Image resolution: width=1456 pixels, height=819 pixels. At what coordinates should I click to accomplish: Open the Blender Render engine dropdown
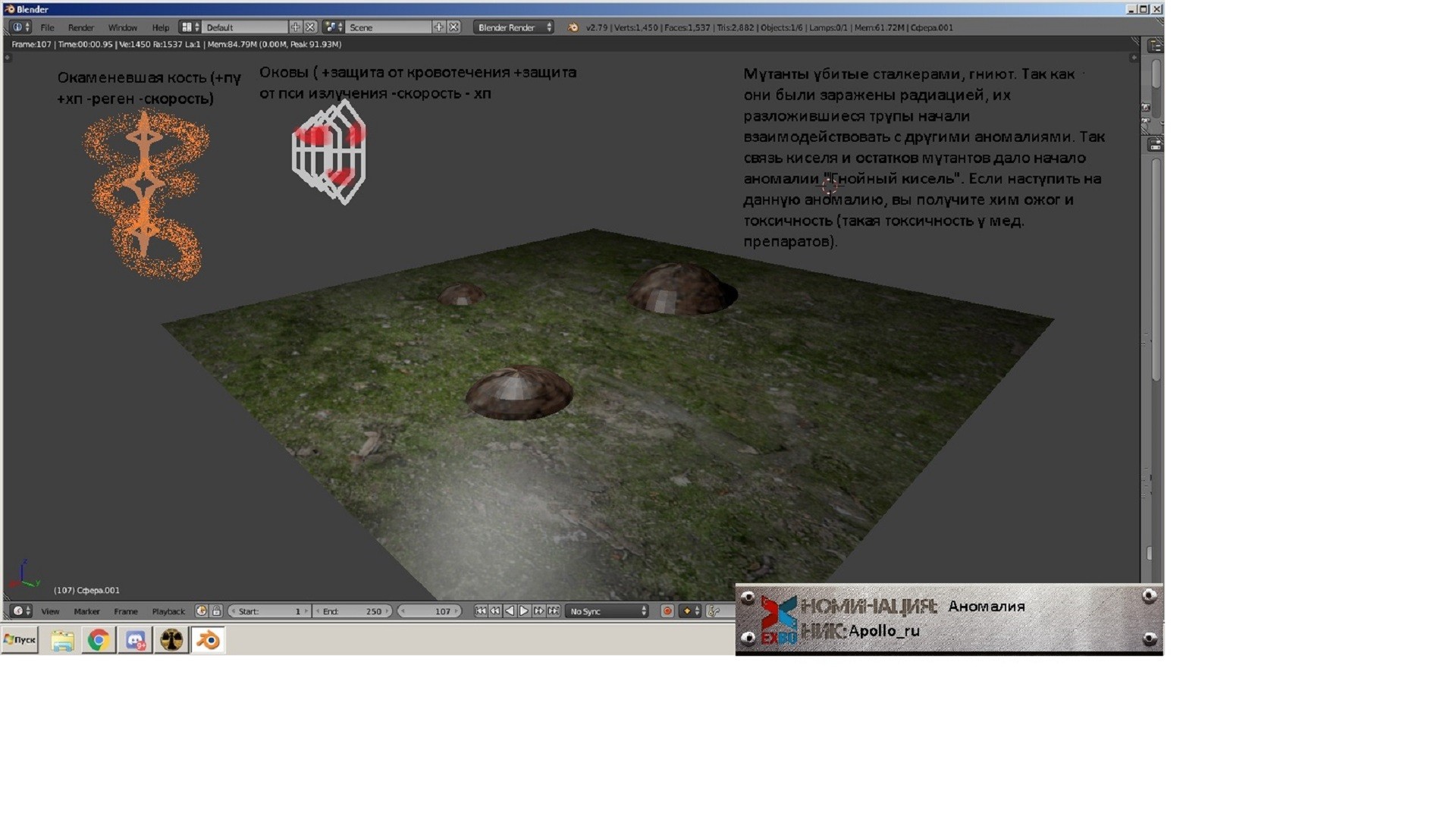tap(513, 27)
